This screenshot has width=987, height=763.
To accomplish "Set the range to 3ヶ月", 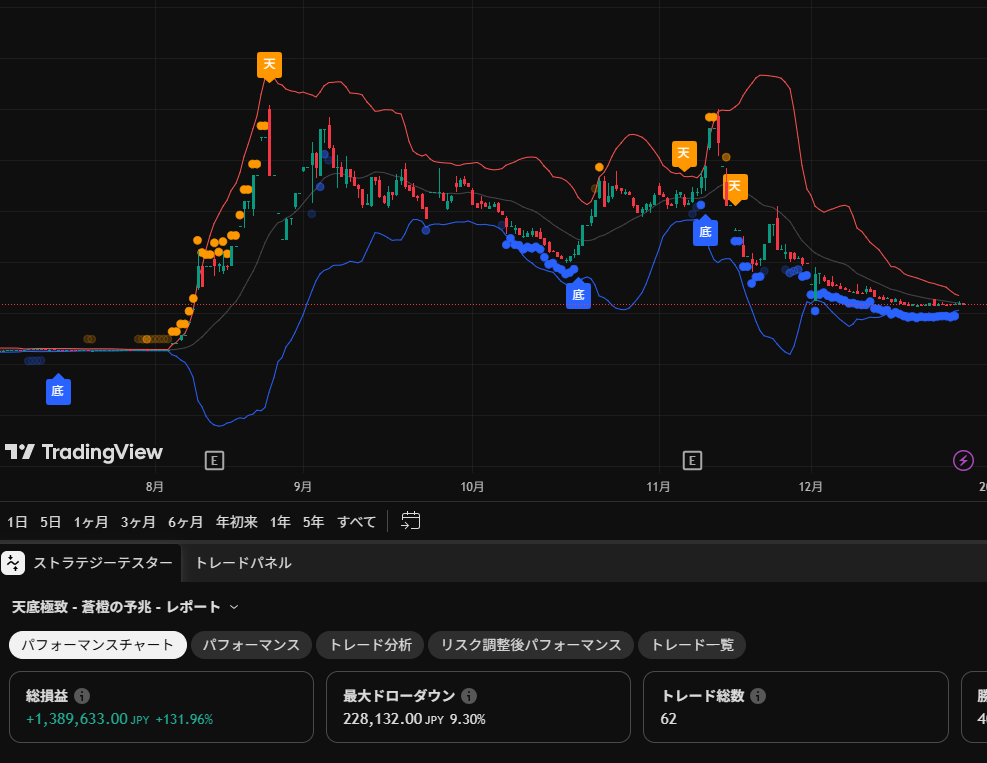I will (x=138, y=522).
